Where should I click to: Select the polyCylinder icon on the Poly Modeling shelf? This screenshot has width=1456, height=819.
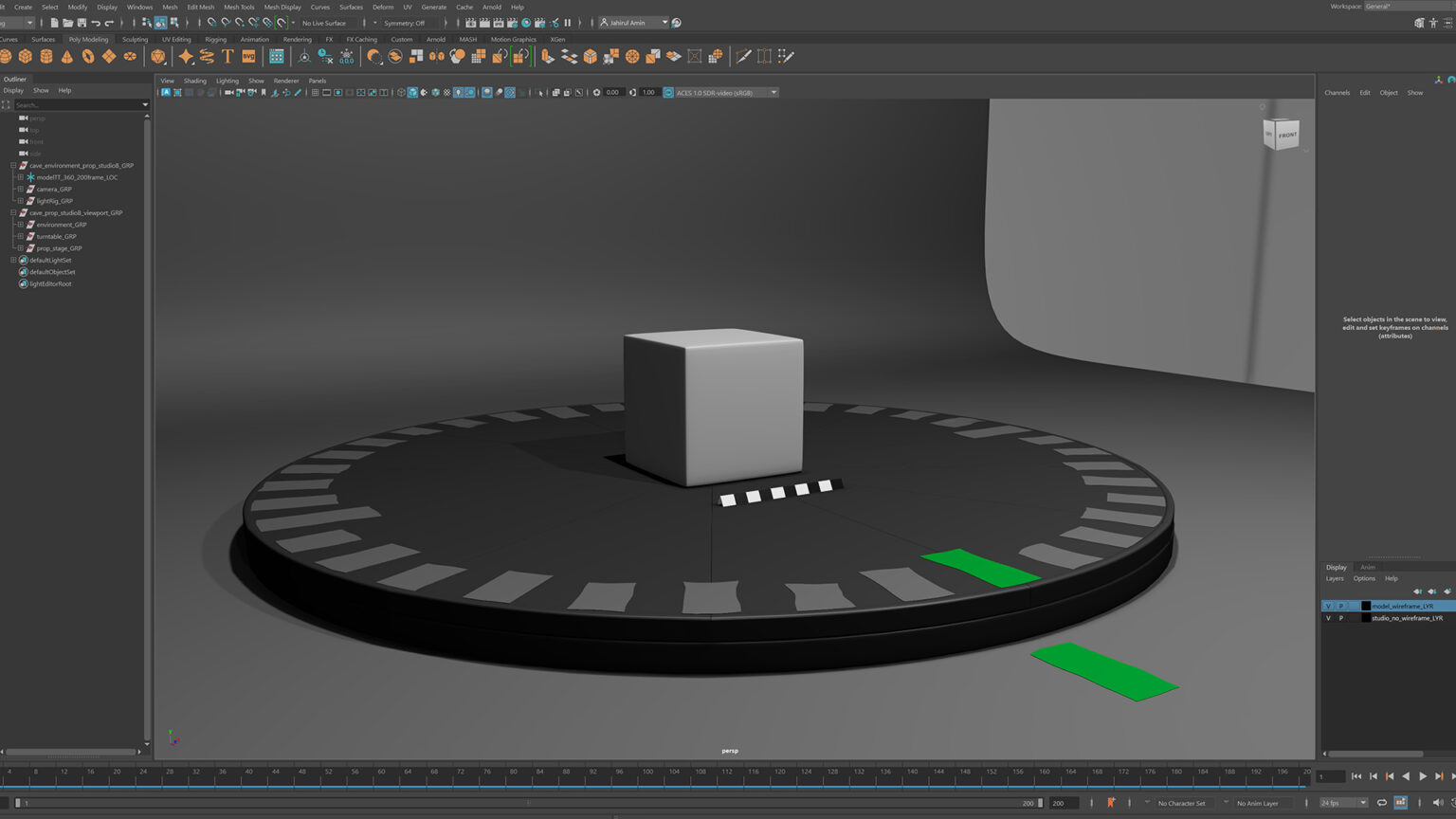coord(45,56)
